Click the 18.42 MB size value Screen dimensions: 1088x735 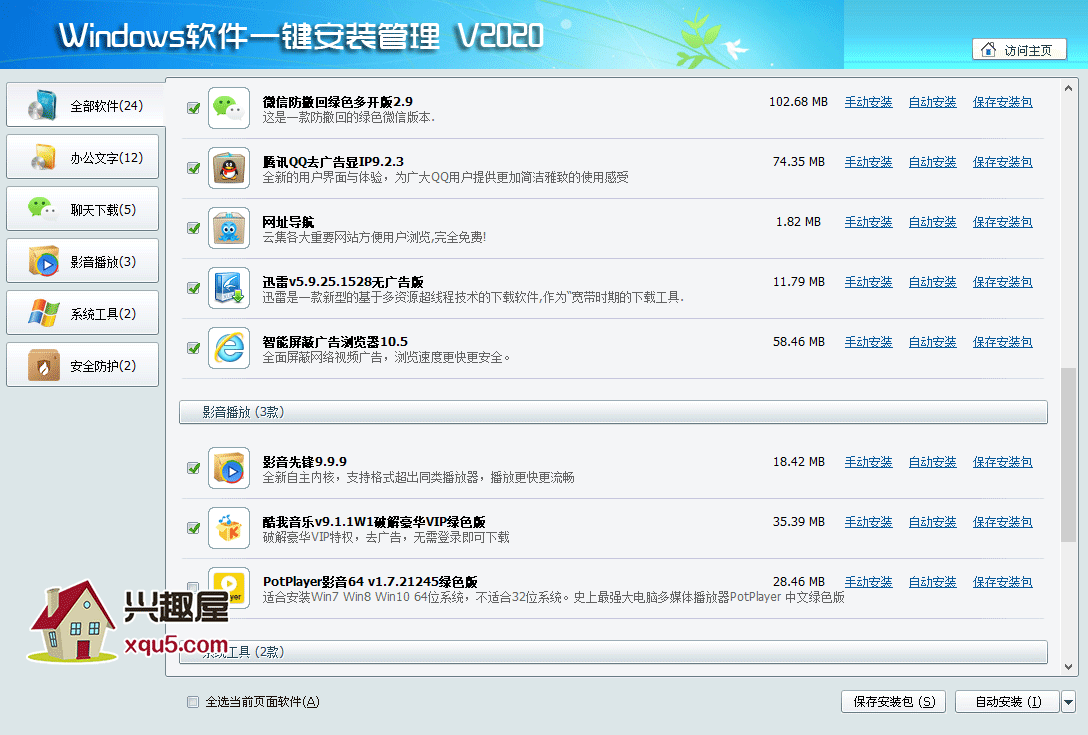[x=799, y=462]
